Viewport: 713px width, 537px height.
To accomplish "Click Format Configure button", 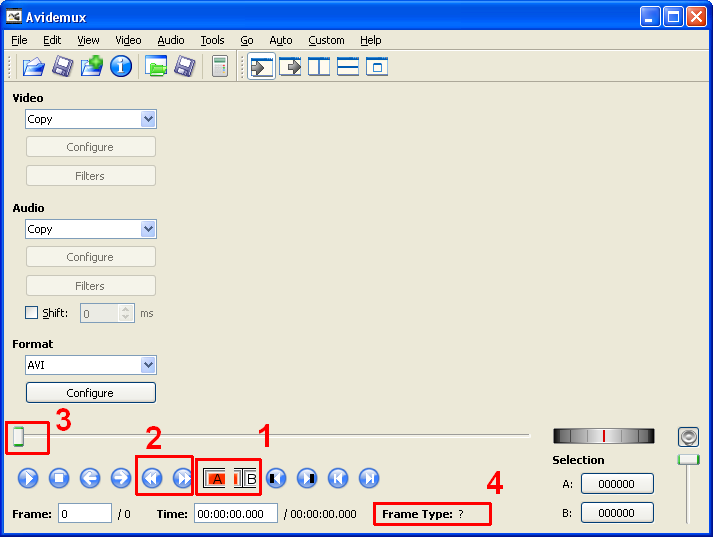I will pyautogui.click(x=91, y=393).
